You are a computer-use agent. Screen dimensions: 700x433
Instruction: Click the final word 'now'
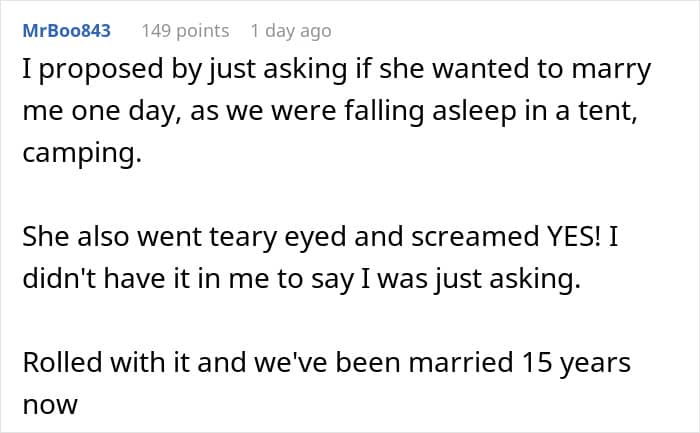50,406
